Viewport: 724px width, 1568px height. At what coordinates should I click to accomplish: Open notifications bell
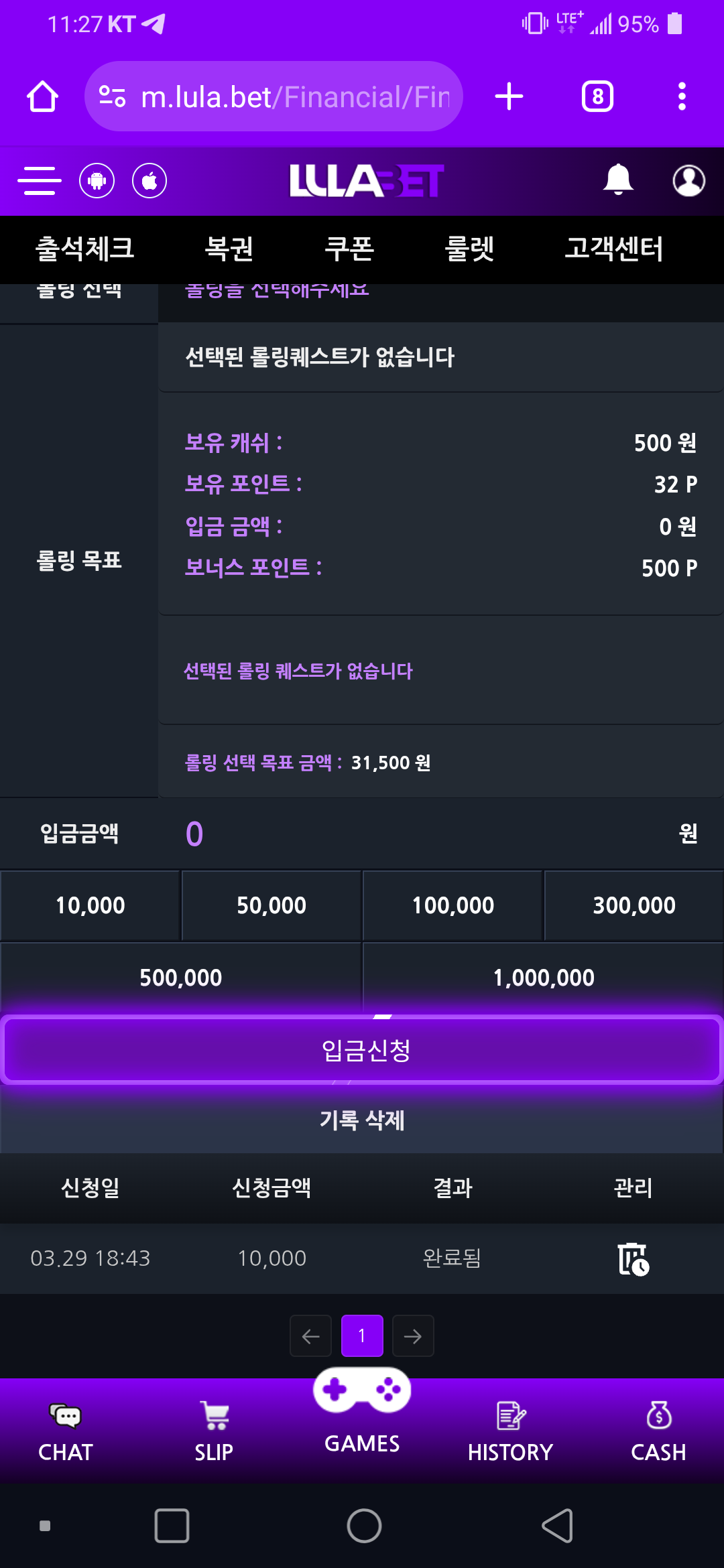pyautogui.click(x=617, y=180)
